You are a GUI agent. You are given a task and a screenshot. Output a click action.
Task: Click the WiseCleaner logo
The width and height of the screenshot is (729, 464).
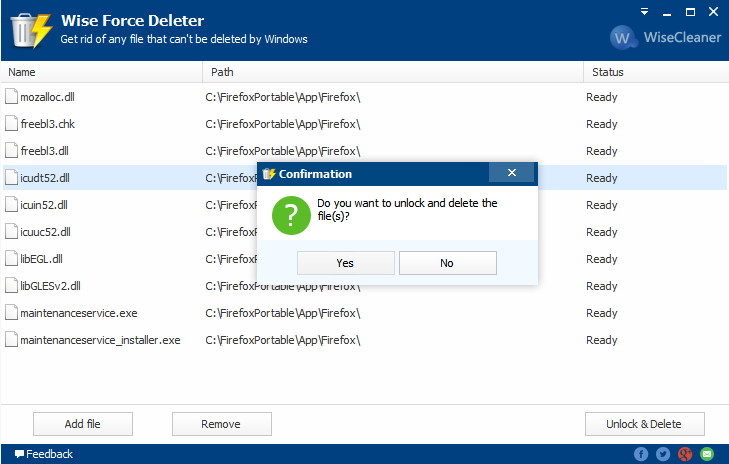(x=664, y=39)
